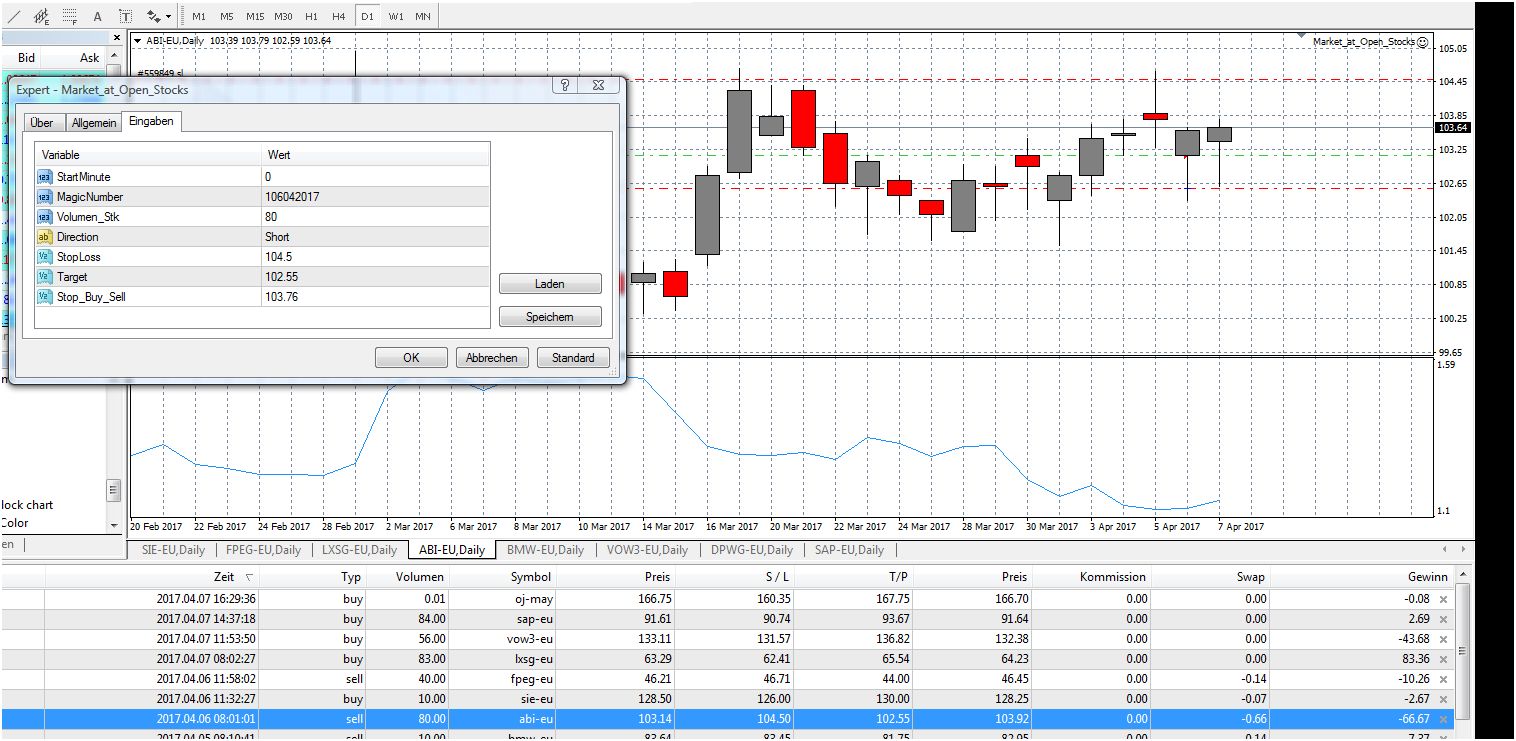Switch to the VOW3-EU,Daily chart tab
The height and width of the screenshot is (741, 1516).
[650, 550]
